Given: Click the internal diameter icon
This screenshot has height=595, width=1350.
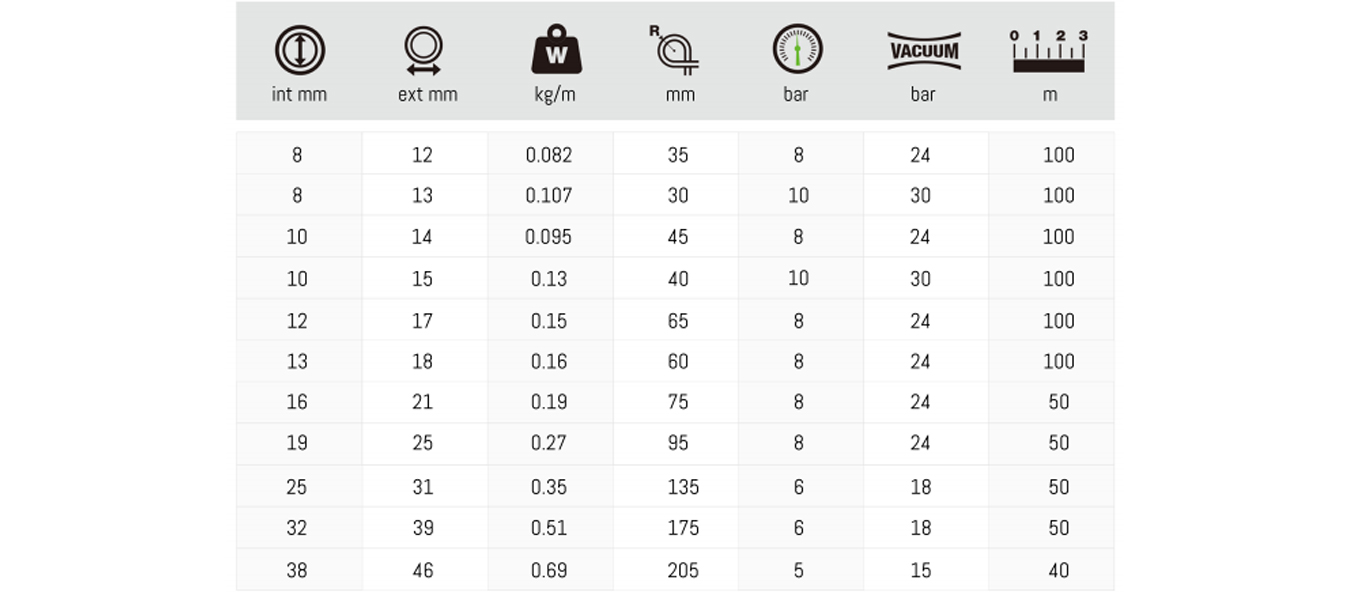Looking at the screenshot, I should pyautogui.click(x=300, y=50).
